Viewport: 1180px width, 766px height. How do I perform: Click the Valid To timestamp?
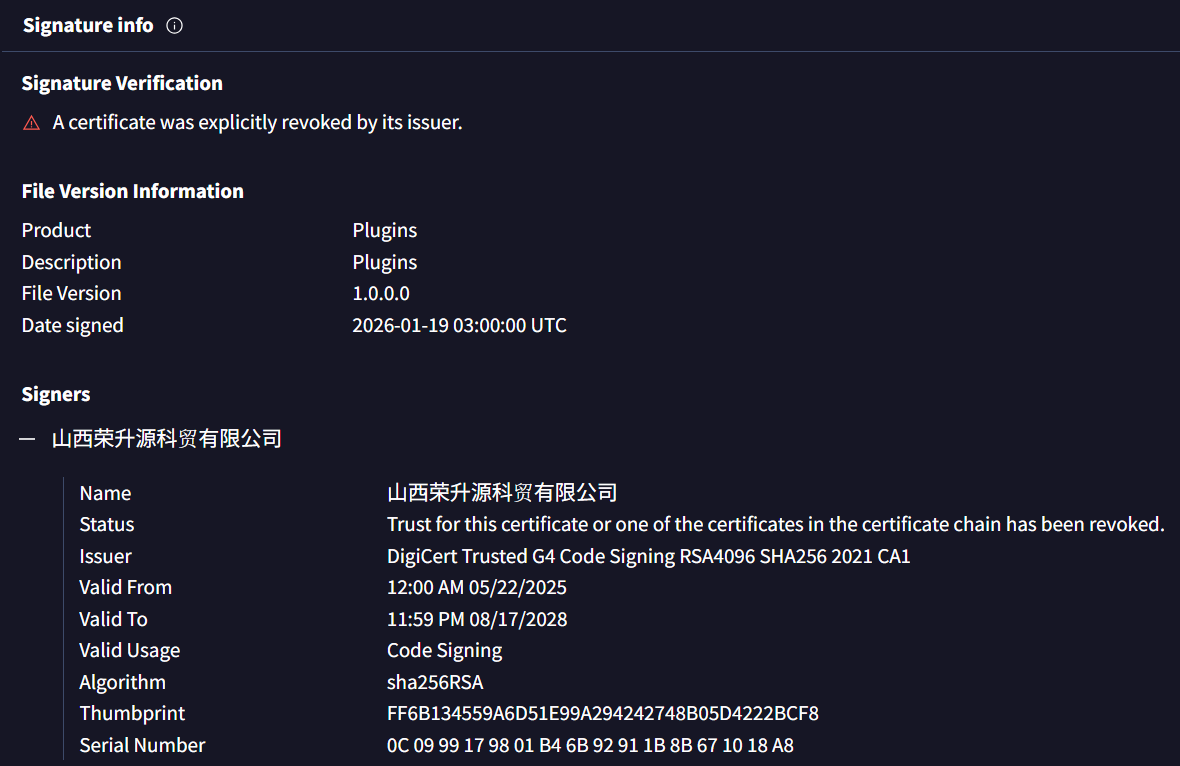[476, 619]
